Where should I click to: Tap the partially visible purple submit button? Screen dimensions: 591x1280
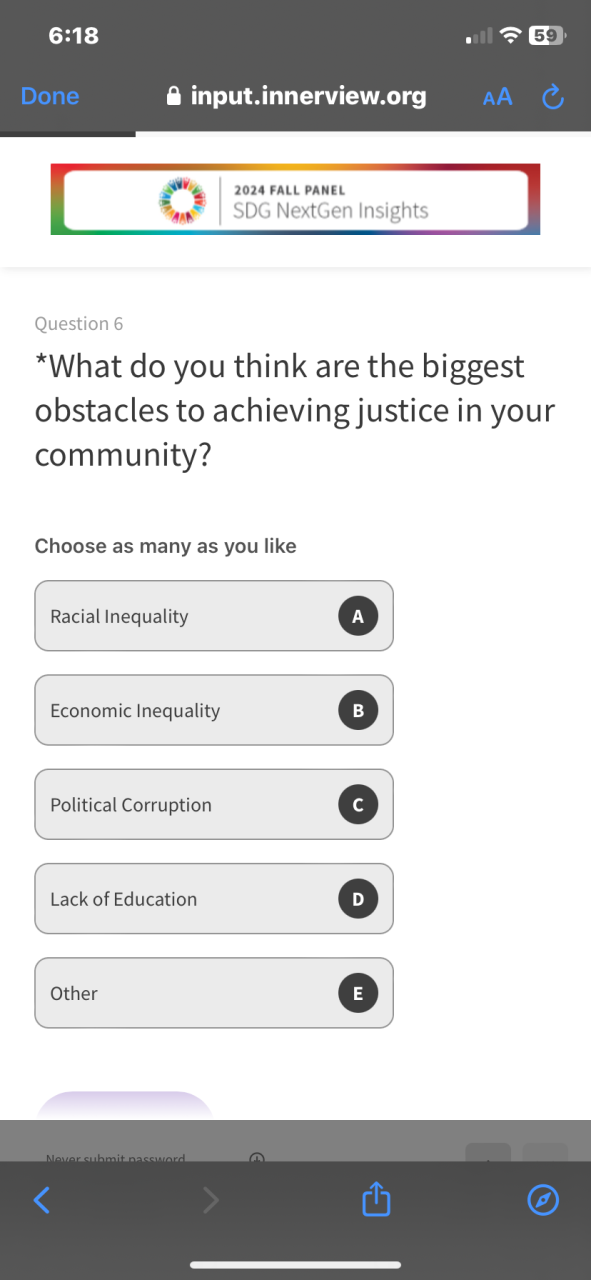click(125, 1106)
